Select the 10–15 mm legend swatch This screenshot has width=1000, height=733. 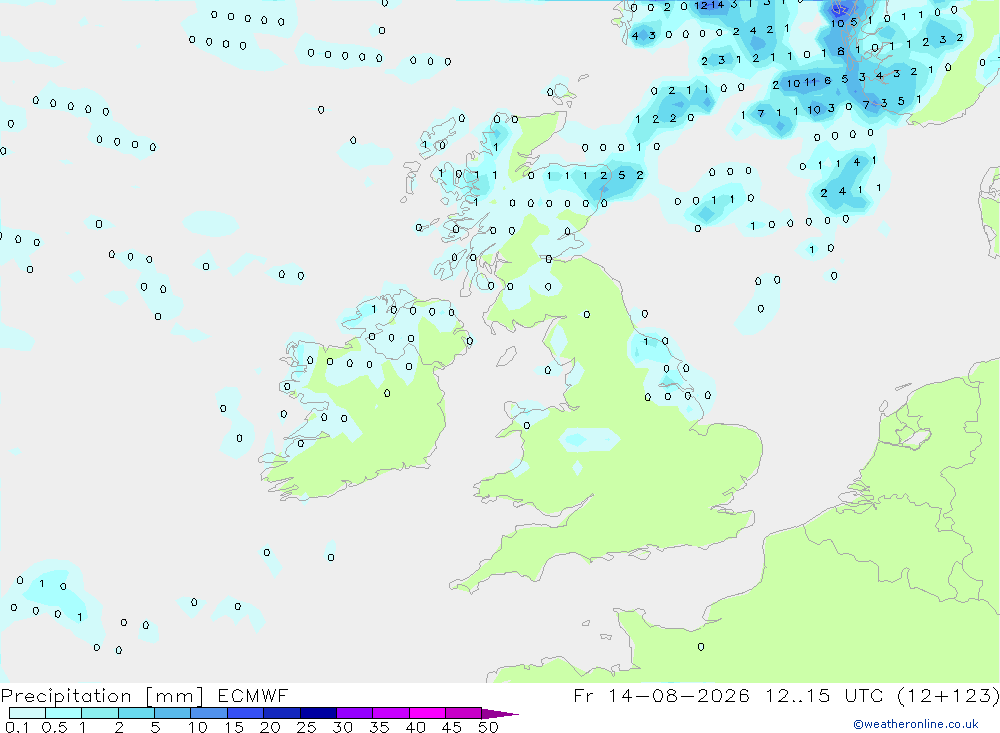pyautogui.click(x=209, y=713)
